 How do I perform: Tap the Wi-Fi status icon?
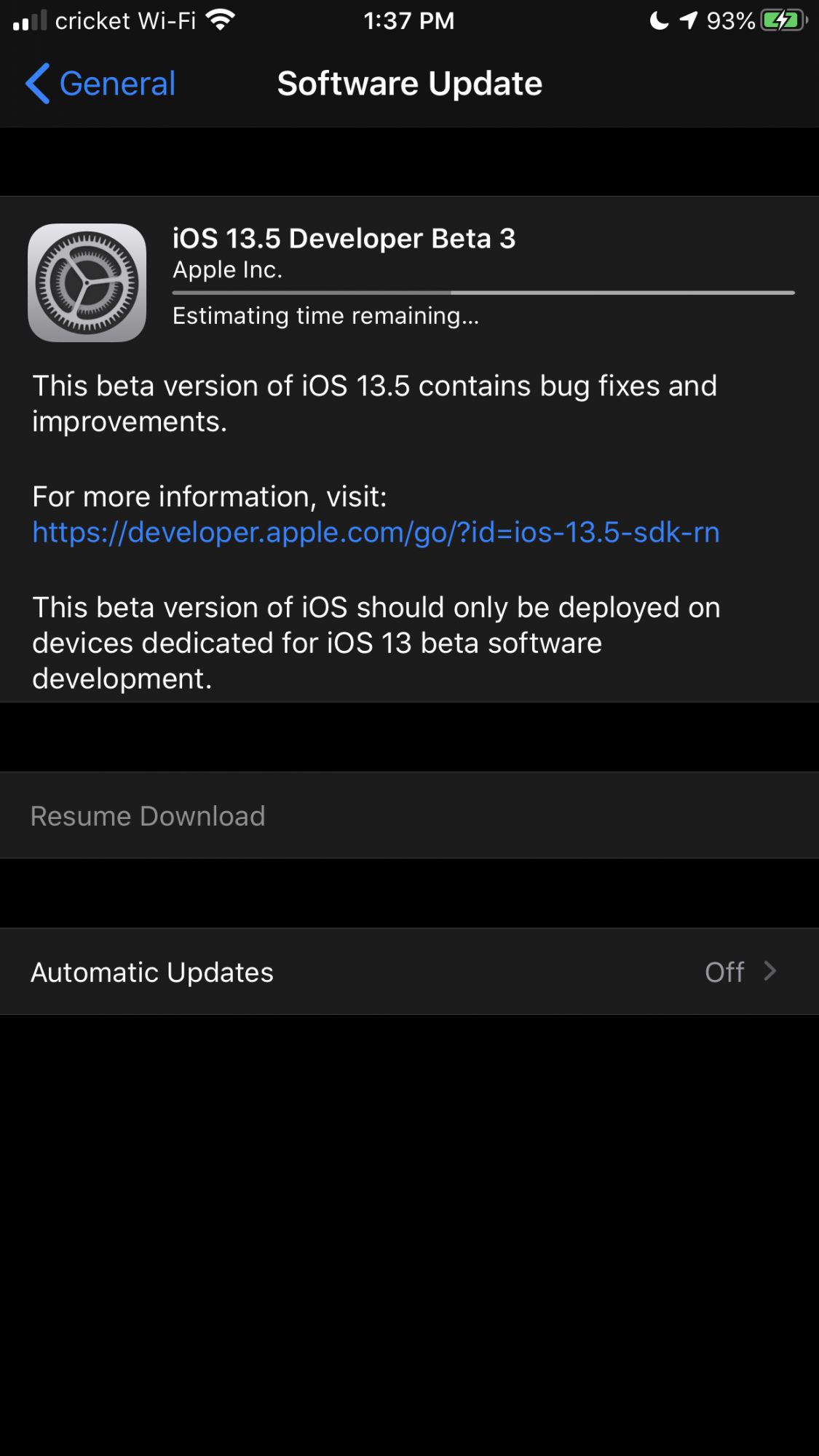[220, 20]
